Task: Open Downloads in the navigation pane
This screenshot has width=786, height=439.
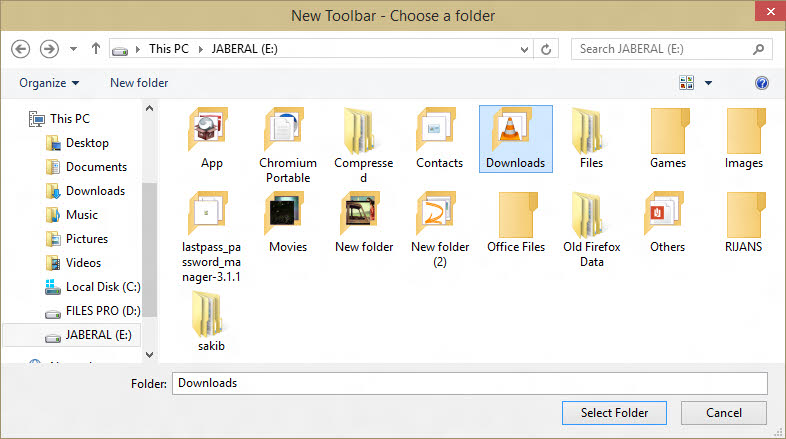Action: pos(85,191)
